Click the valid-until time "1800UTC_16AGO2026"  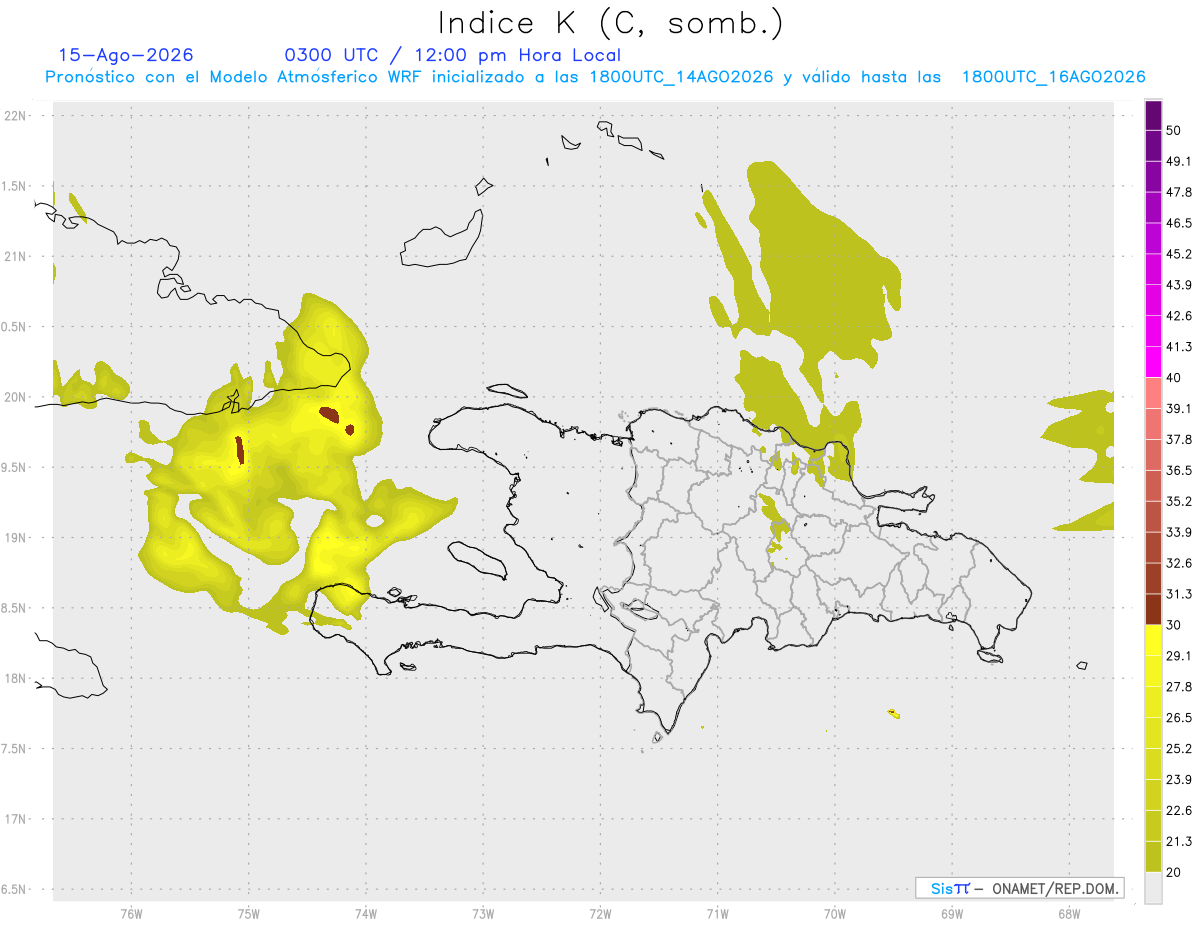(1053, 77)
